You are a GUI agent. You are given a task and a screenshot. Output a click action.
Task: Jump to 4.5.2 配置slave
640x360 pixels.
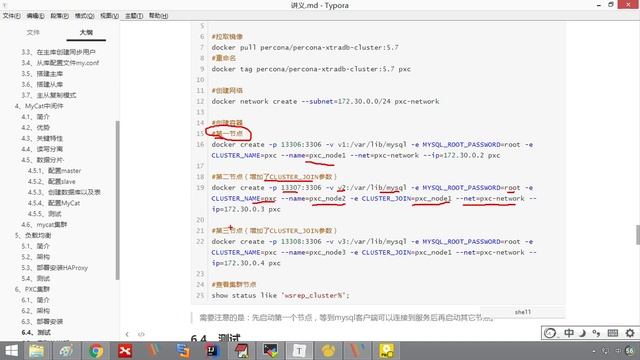click(x=51, y=181)
